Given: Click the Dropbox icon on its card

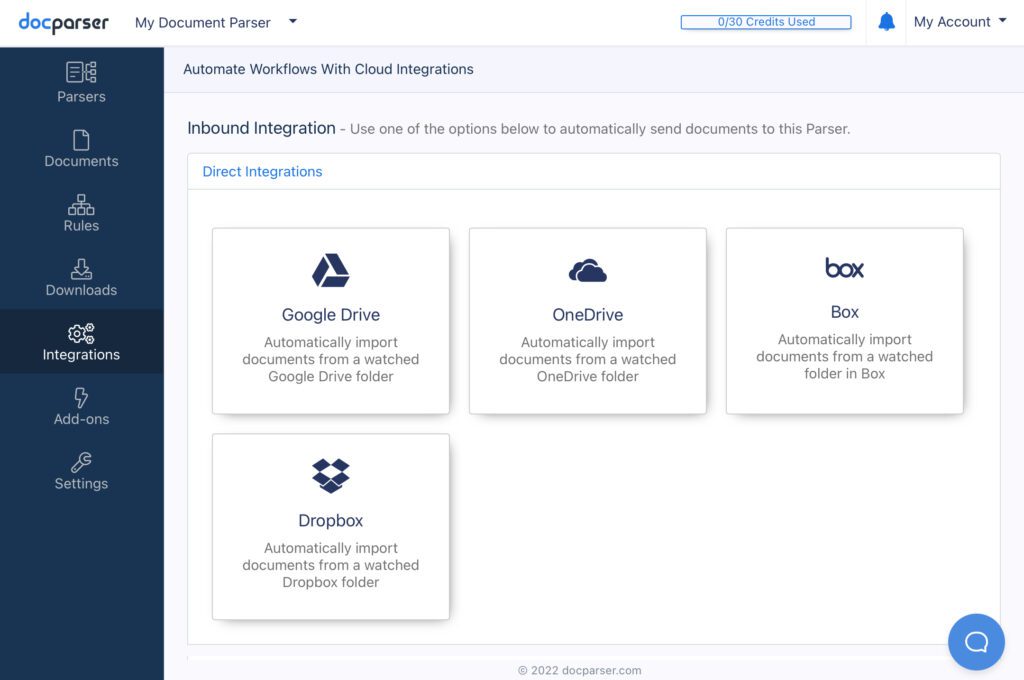Looking at the screenshot, I should 330,475.
